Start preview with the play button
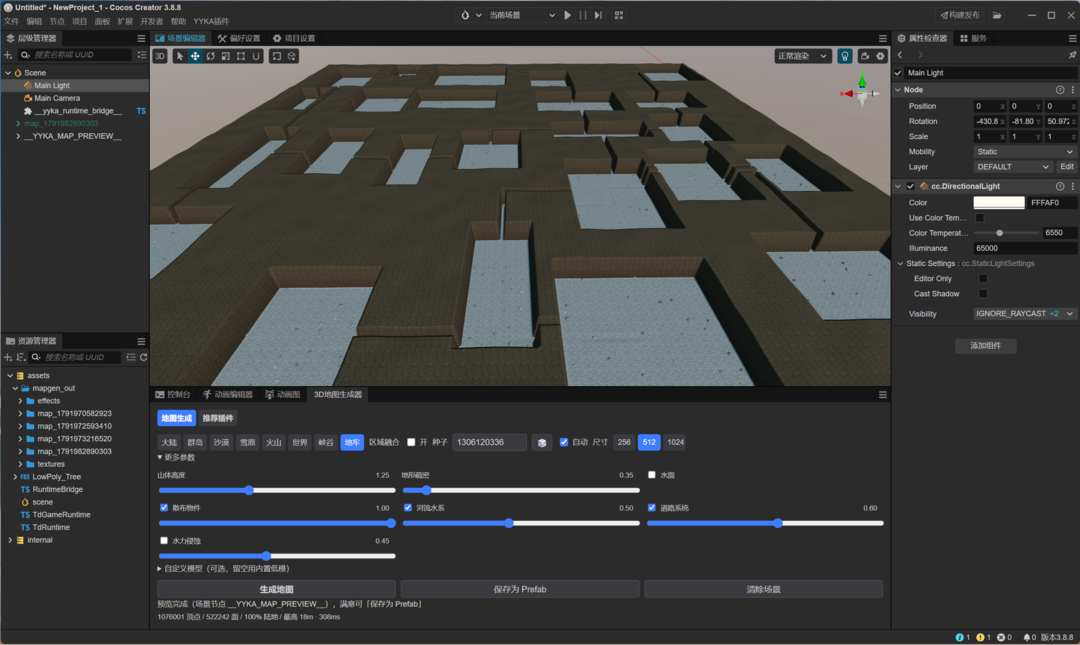This screenshot has width=1080, height=645. (568, 15)
